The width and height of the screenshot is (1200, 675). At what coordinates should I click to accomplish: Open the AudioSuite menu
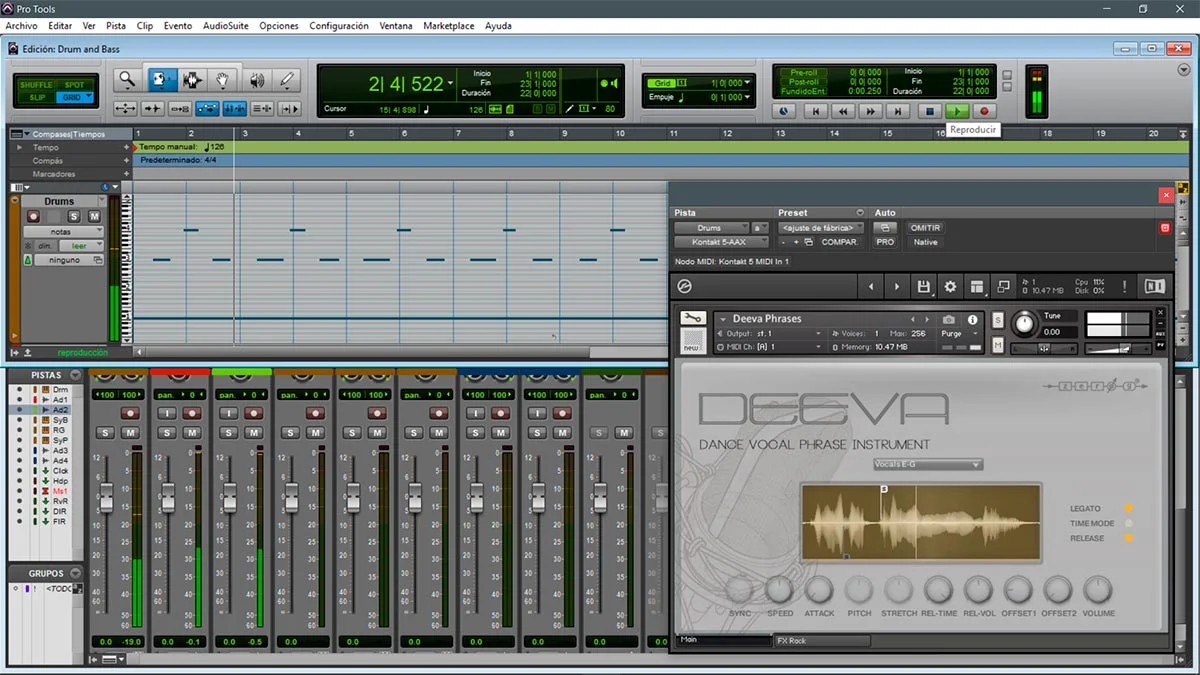click(x=225, y=26)
